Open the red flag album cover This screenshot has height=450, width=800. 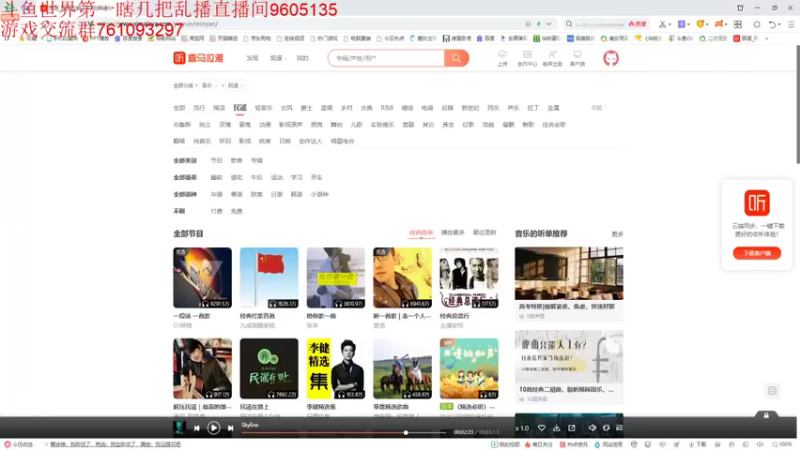point(269,278)
